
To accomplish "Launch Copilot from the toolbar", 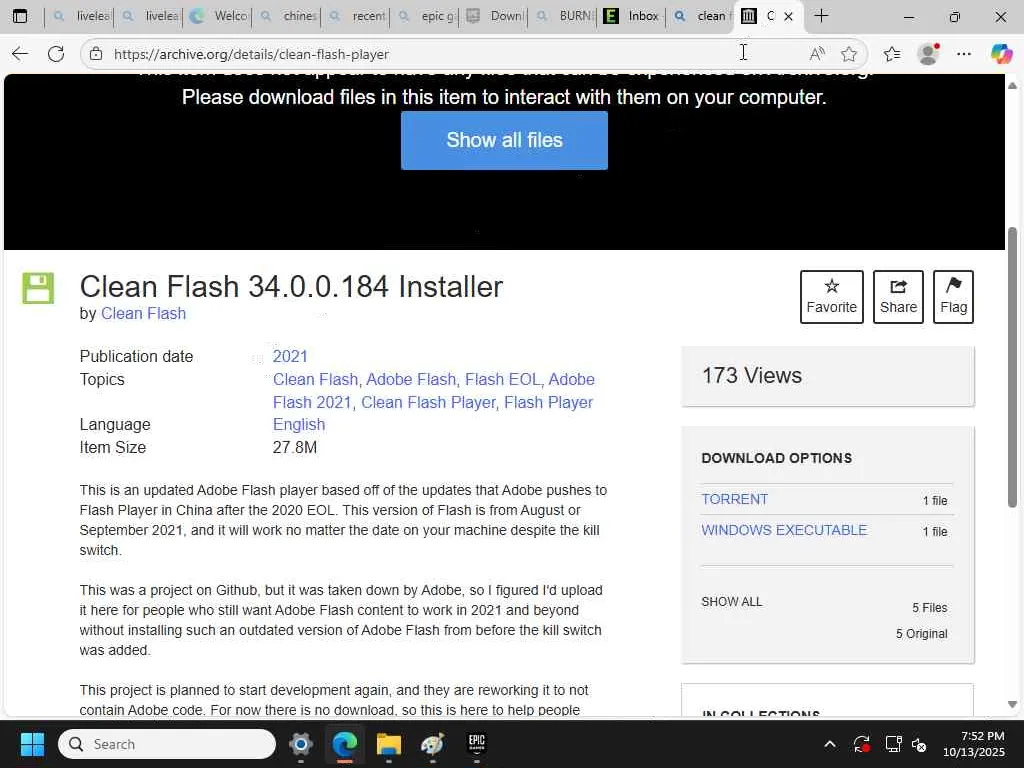I will (x=1001, y=54).
